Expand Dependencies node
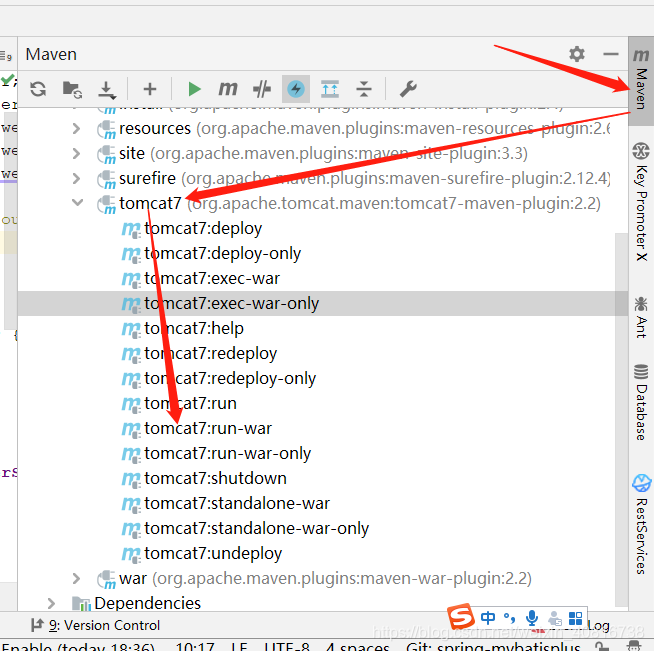The width and height of the screenshot is (654, 651). [x=51, y=603]
